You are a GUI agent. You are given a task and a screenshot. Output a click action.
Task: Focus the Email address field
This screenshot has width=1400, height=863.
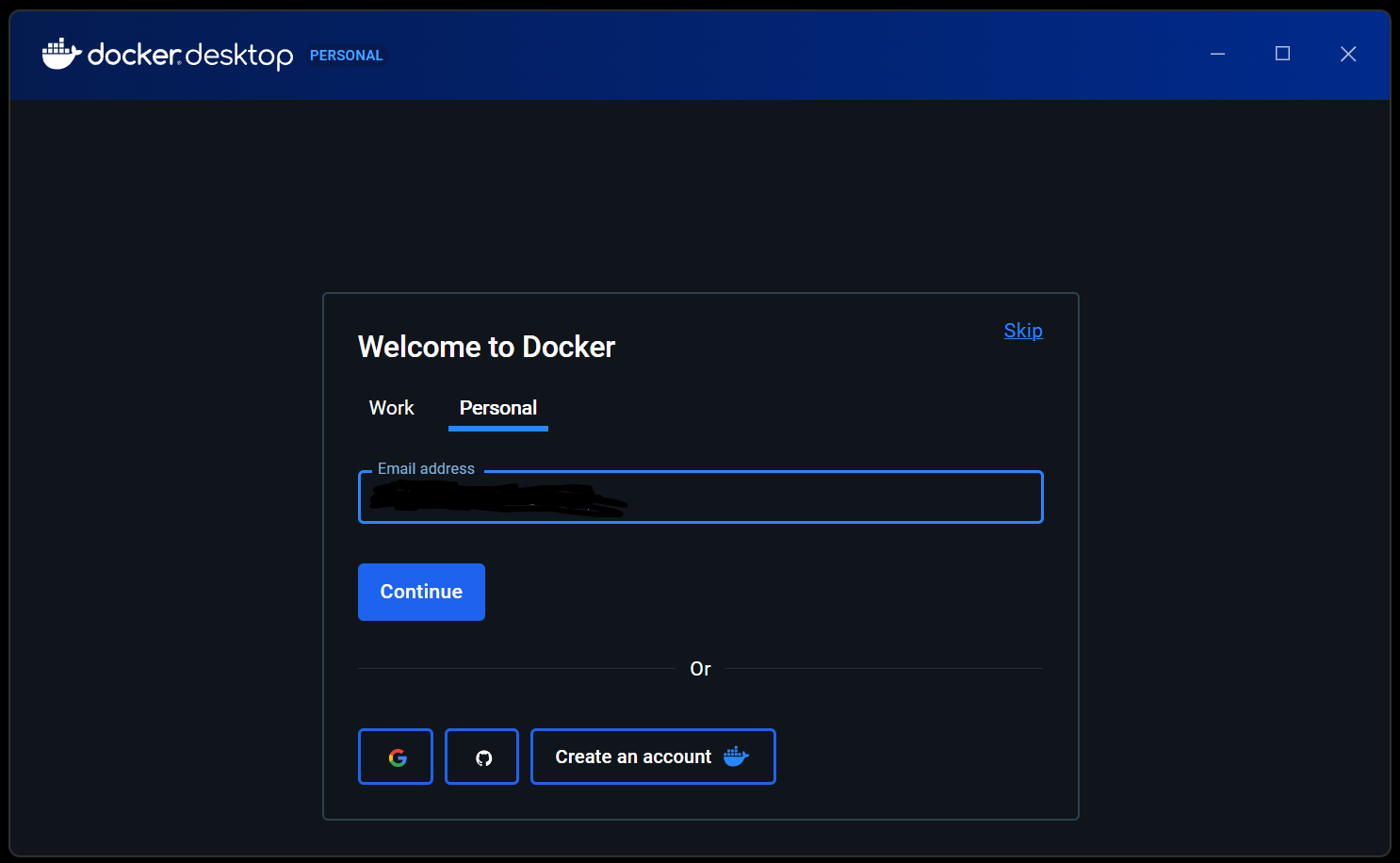tap(701, 497)
